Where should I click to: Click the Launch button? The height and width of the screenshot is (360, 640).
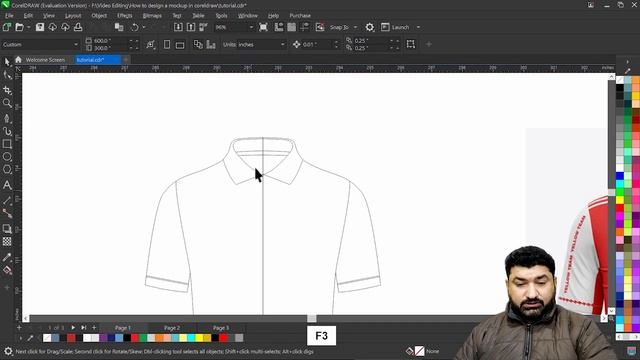(395, 27)
